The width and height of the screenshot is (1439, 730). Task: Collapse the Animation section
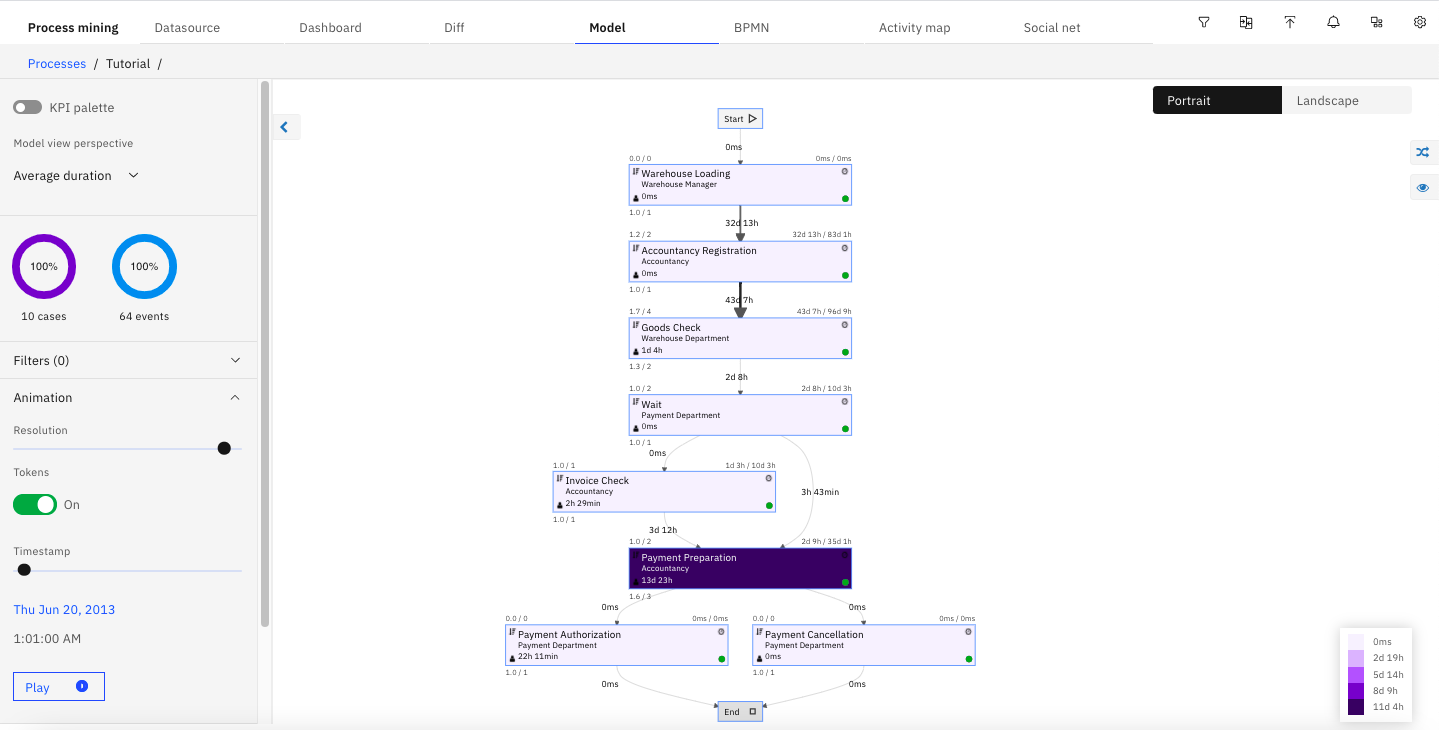235,398
